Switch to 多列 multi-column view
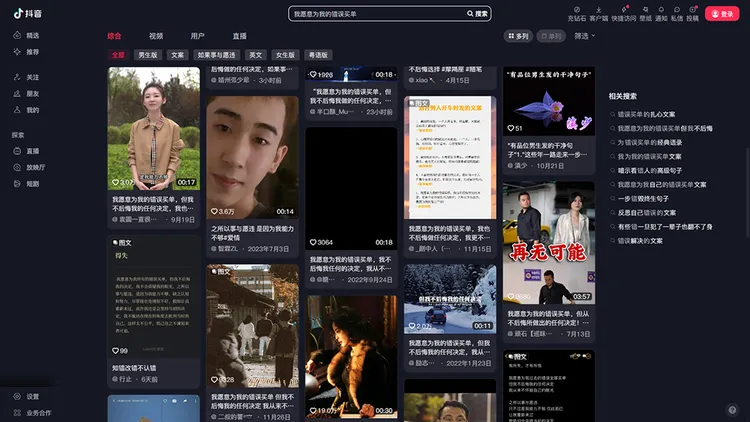 518,36
